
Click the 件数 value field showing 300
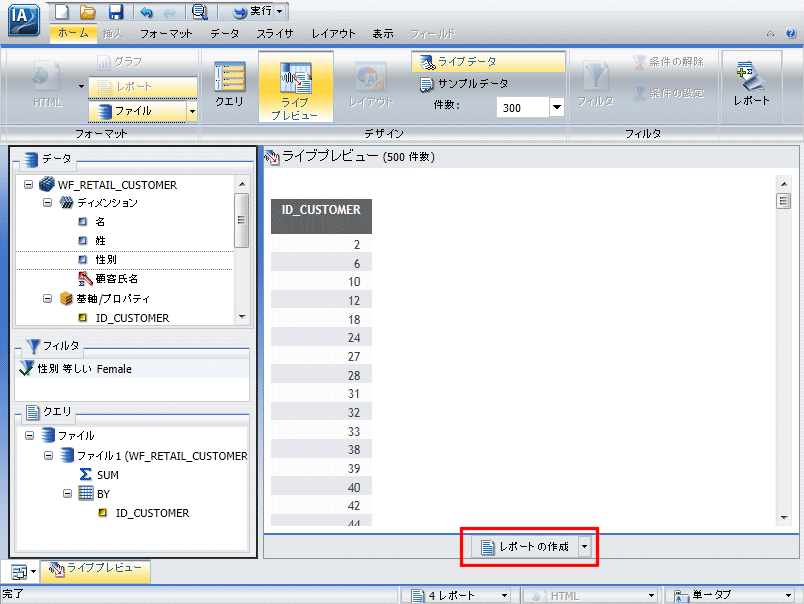click(x=522, y=108)
